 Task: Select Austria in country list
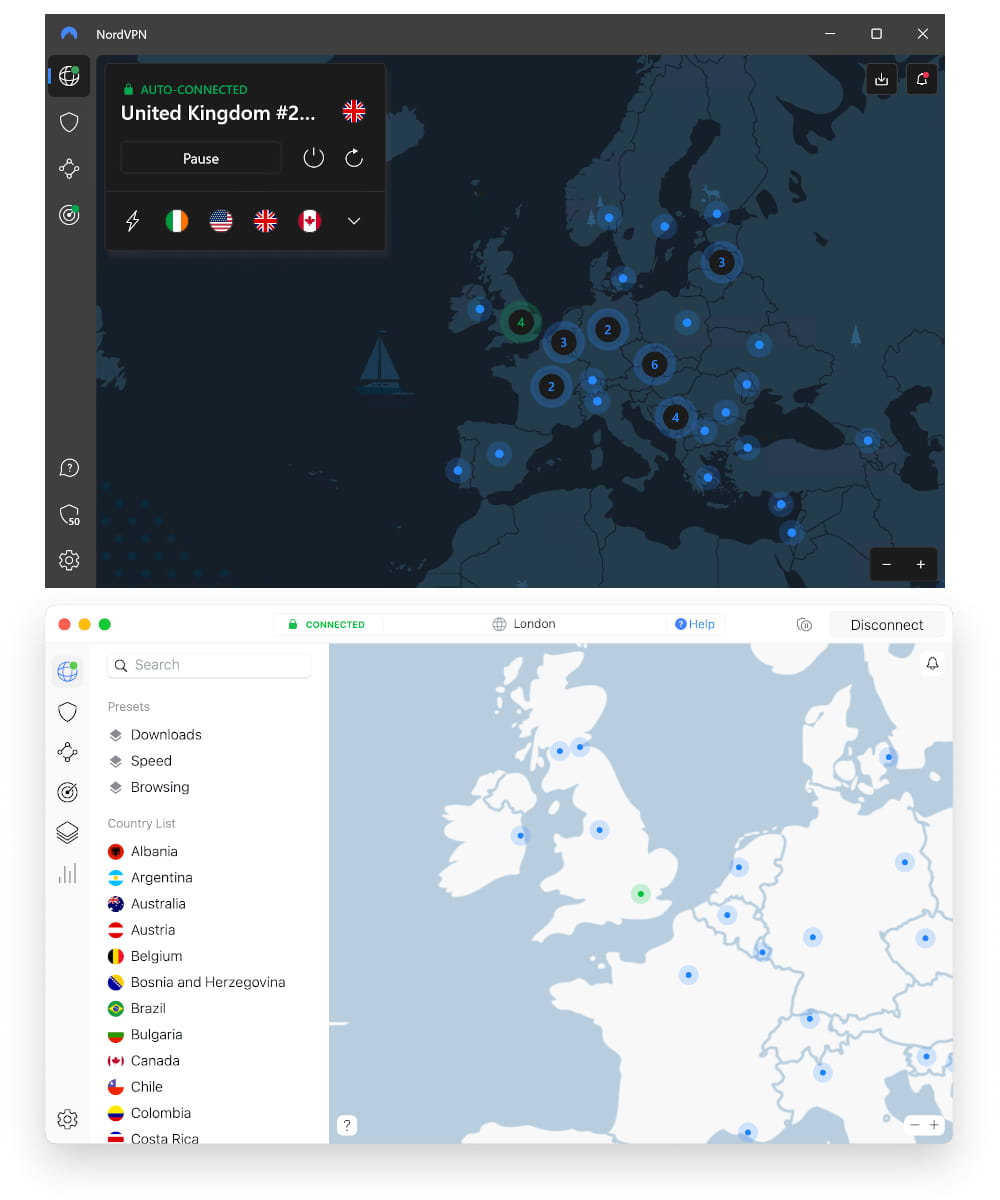tap(142, 930)
